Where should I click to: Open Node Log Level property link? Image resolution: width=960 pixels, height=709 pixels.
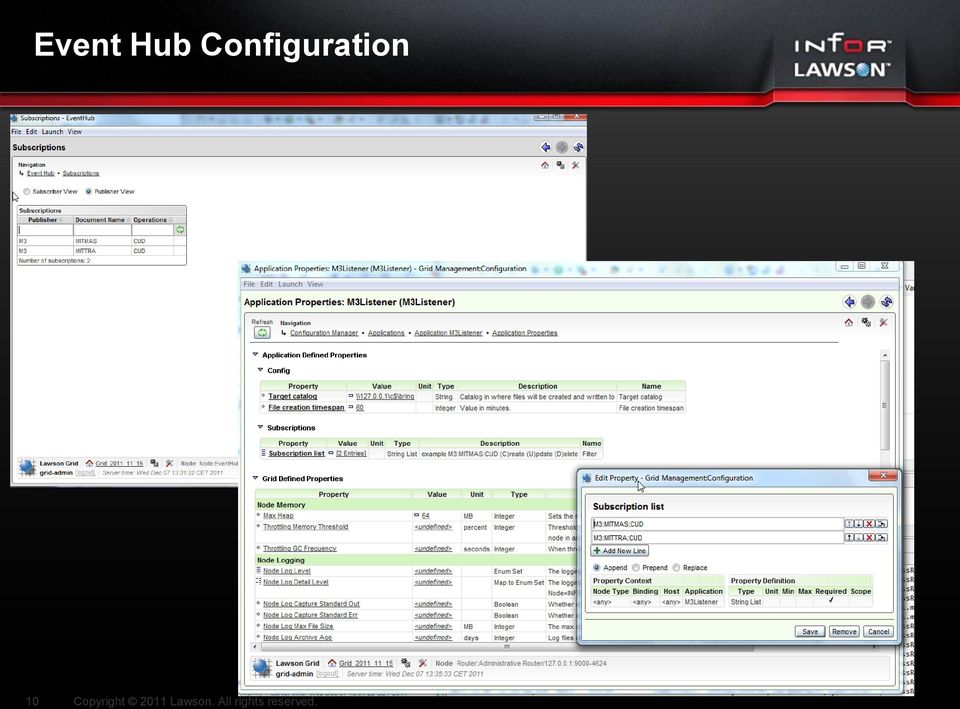click(x=287, y=571)
